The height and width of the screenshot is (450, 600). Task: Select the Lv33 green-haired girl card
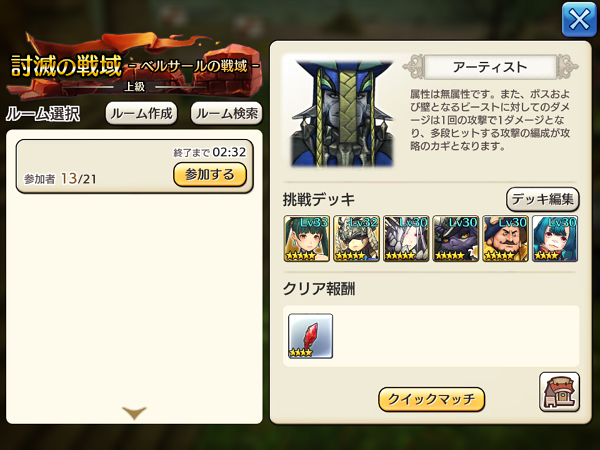307,238
